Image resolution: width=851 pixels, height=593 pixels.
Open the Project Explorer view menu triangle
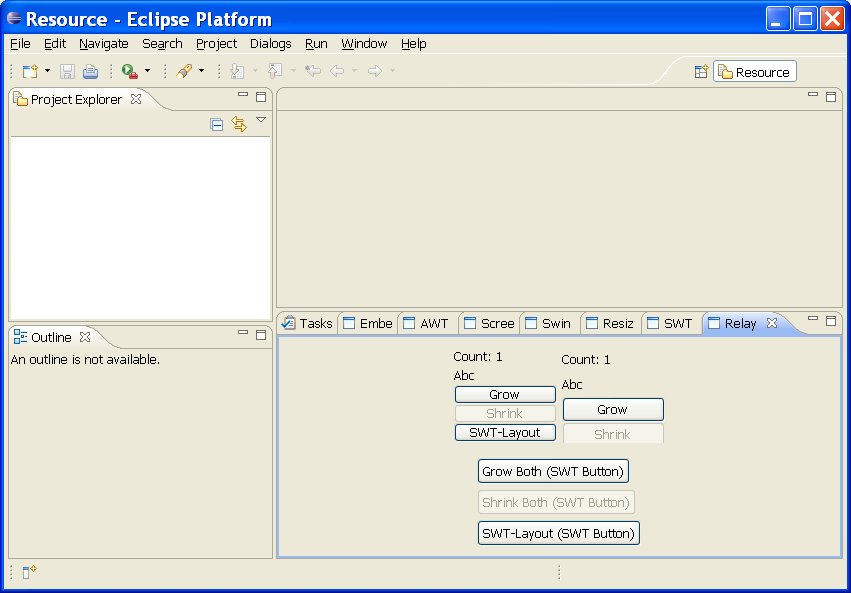coord(261,120)
